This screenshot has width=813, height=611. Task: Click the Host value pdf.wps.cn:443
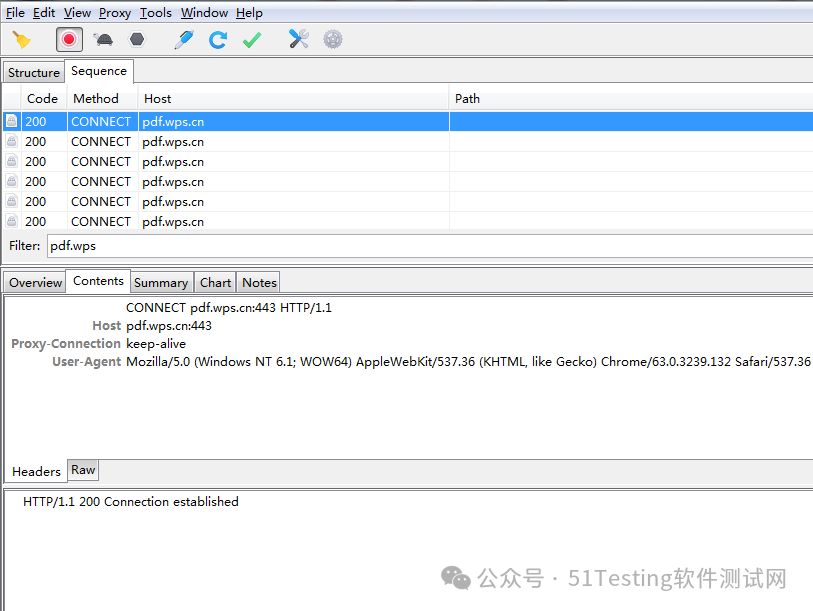(x=169, y=326)
